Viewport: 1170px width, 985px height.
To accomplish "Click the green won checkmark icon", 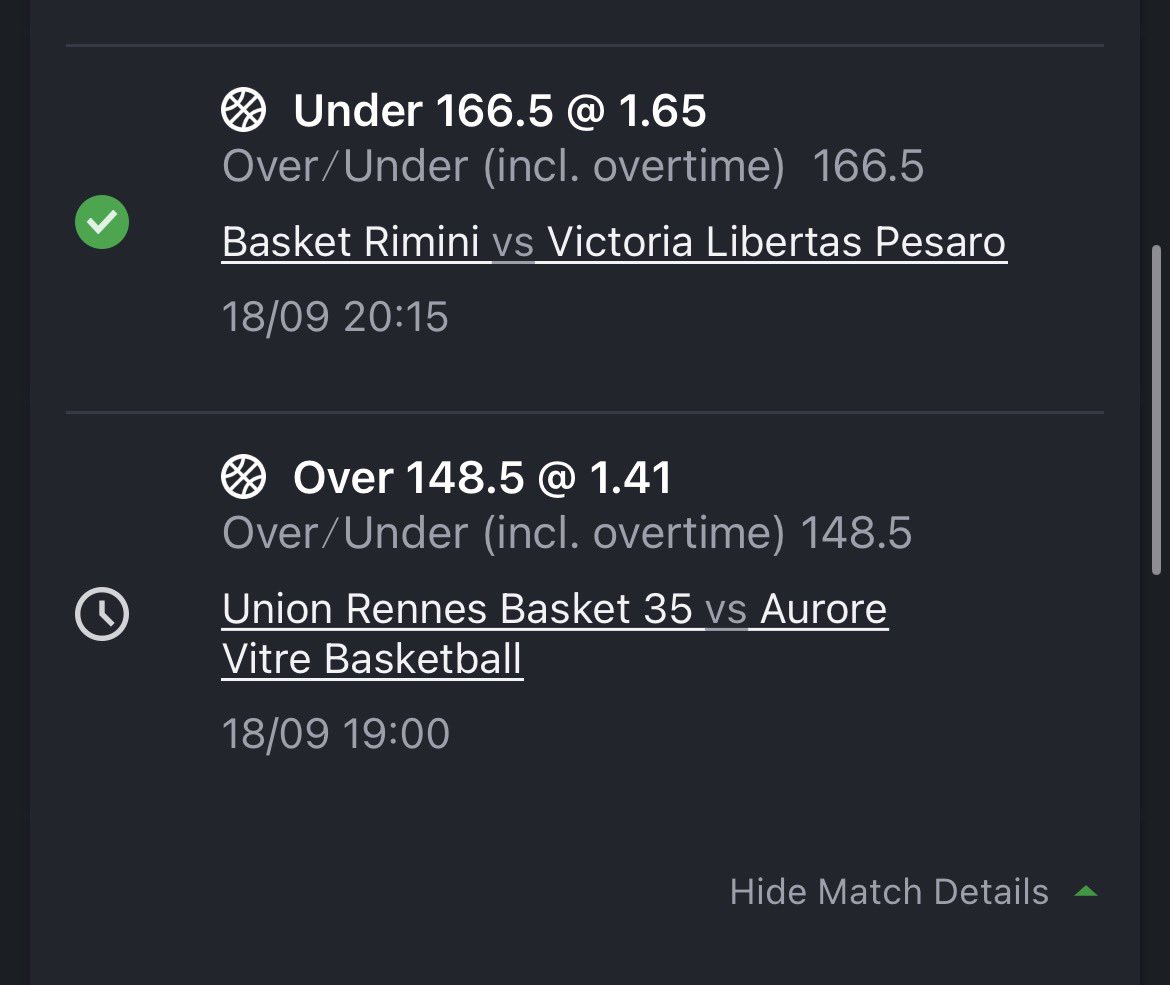I will coord(102,222).
